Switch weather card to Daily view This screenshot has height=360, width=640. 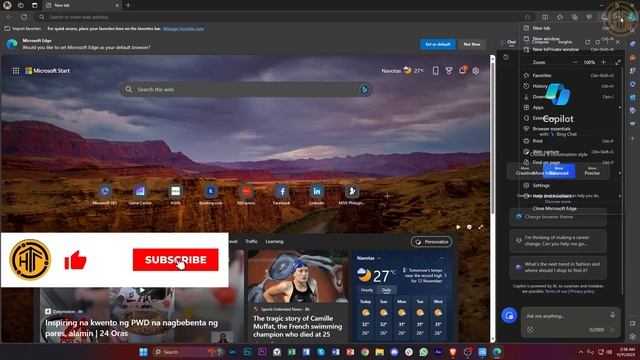[x=386, y=290]
